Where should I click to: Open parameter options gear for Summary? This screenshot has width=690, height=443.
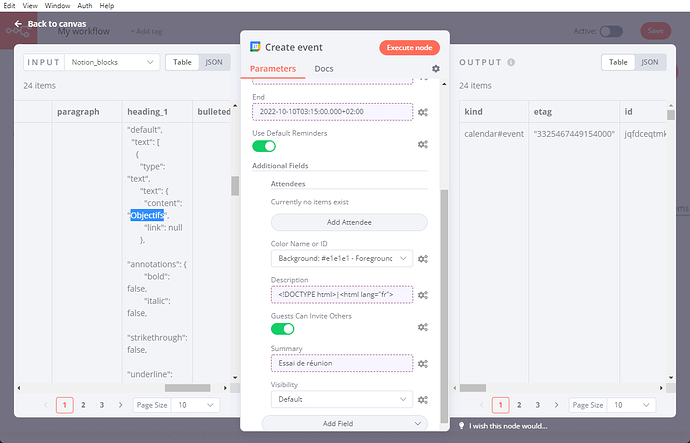coord(423,364)
